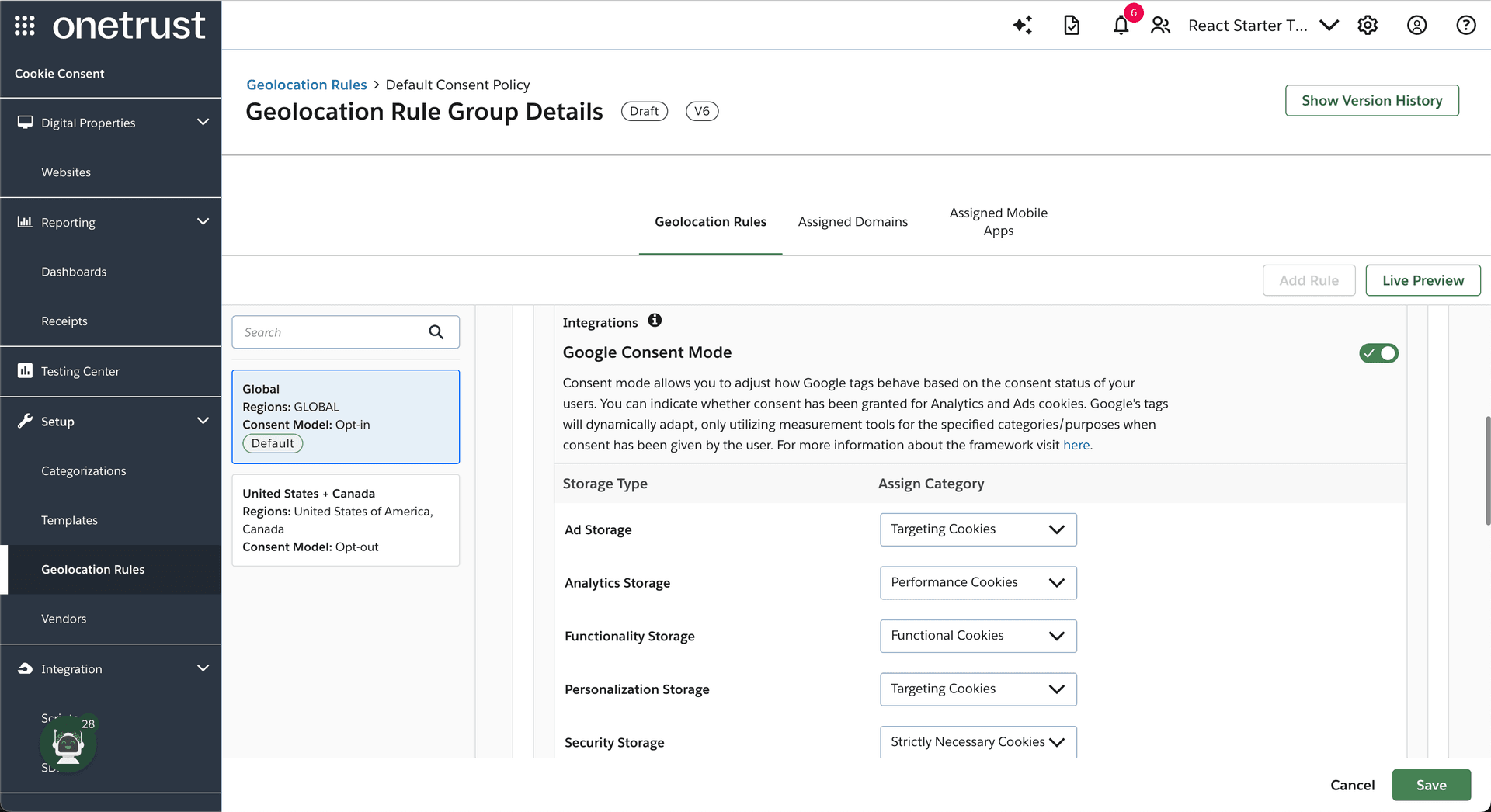Click the AI sparkle assistant icon
Viewport: 1491px width, 812px height.
pos(1022,26)
